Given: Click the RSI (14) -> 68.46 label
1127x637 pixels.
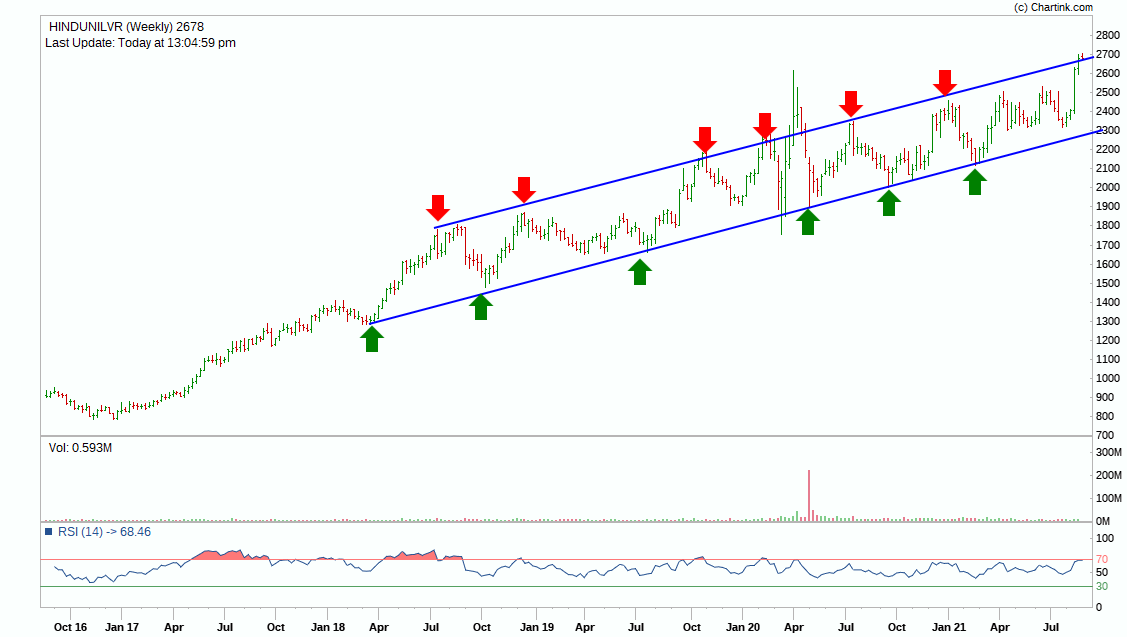Looking at the screenshot, I should (x=104, y=531).
